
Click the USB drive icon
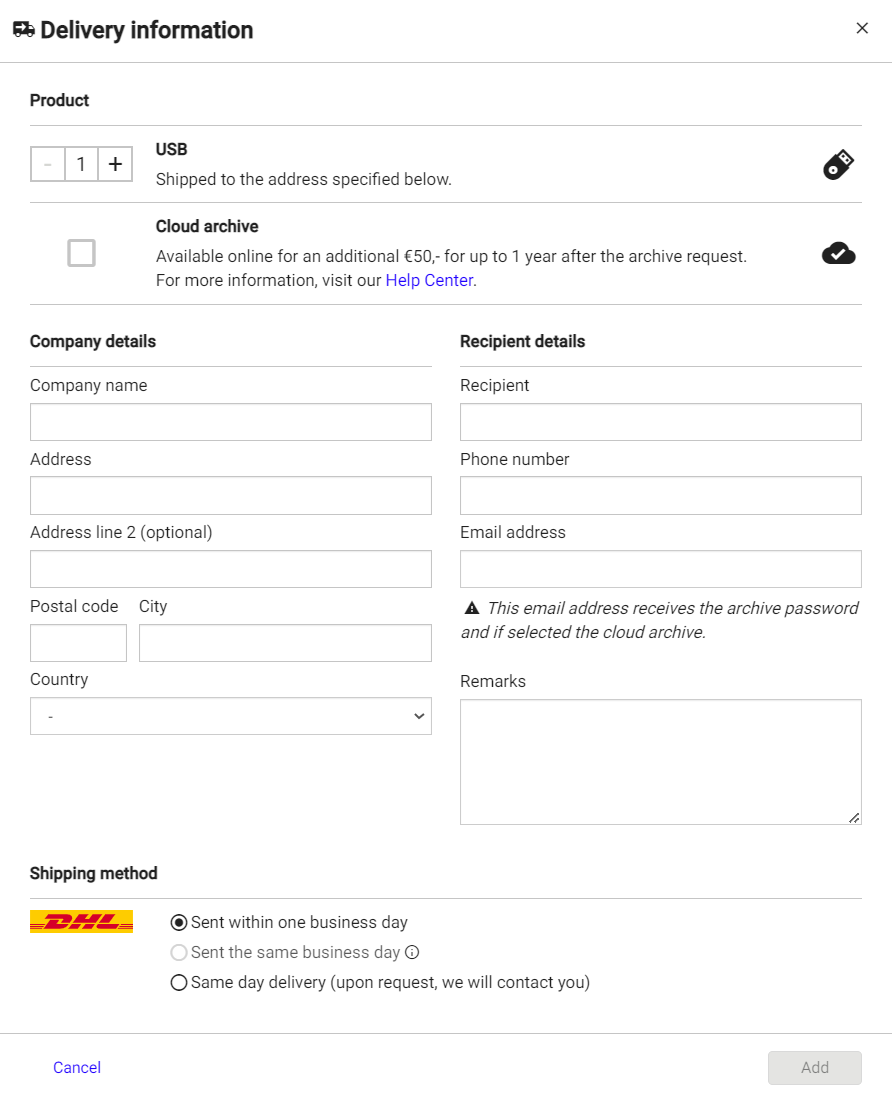tap(838, 165)
